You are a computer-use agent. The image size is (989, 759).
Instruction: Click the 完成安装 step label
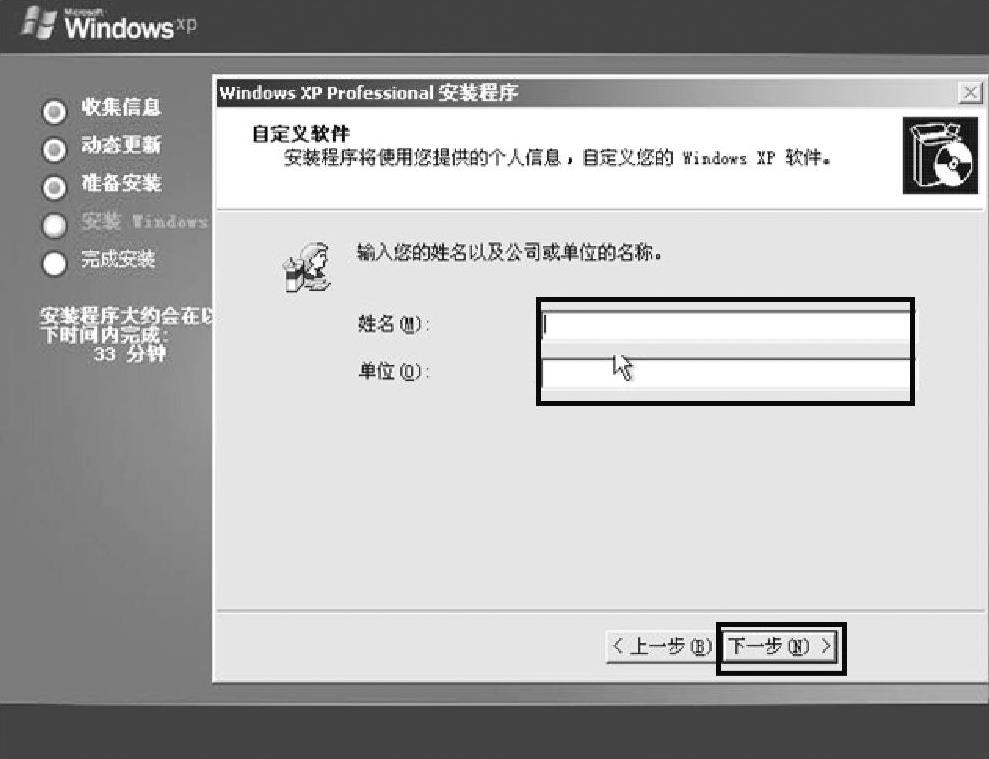(118, 259)
